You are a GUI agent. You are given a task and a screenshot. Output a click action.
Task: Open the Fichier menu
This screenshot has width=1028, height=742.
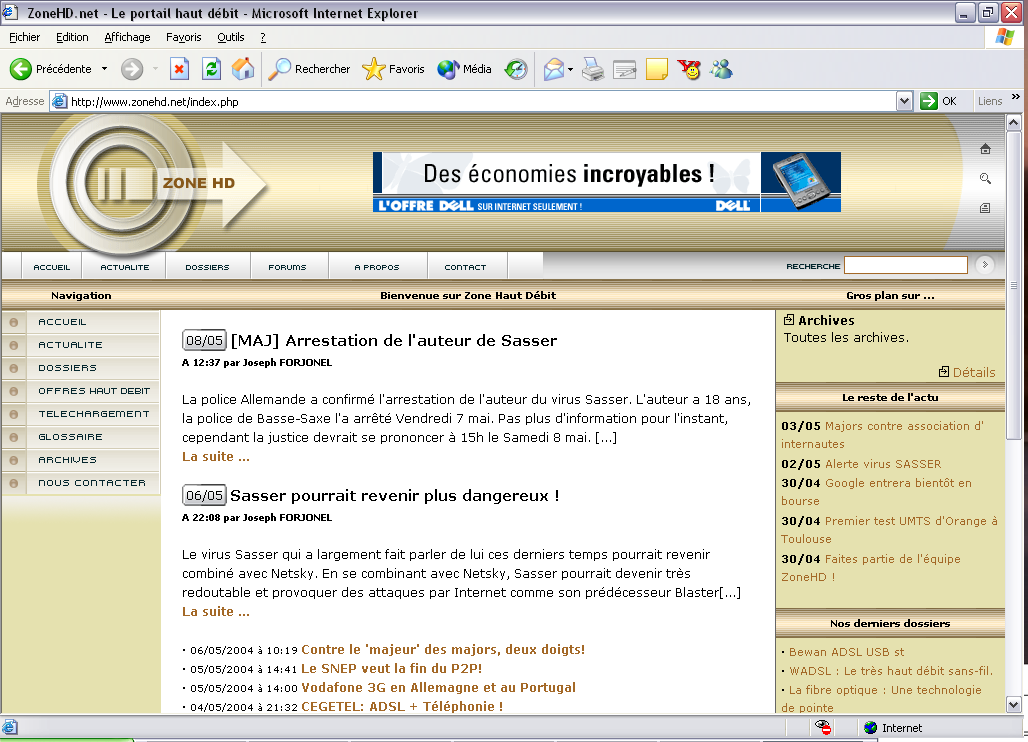point(24,37)
